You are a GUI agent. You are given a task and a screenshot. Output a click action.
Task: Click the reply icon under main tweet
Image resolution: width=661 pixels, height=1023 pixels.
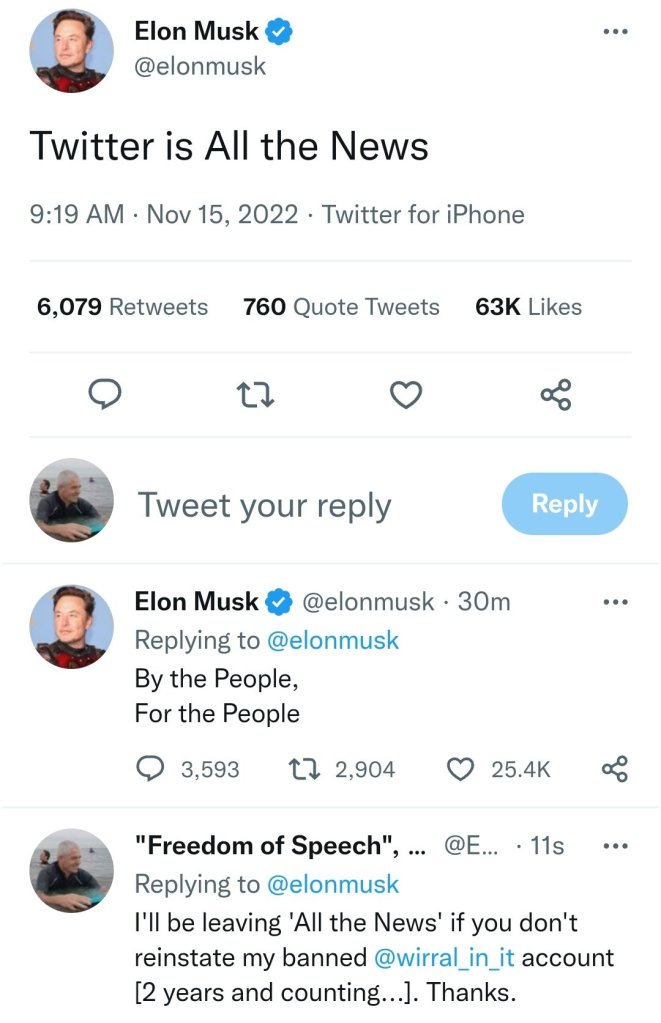tap(105, 396)
